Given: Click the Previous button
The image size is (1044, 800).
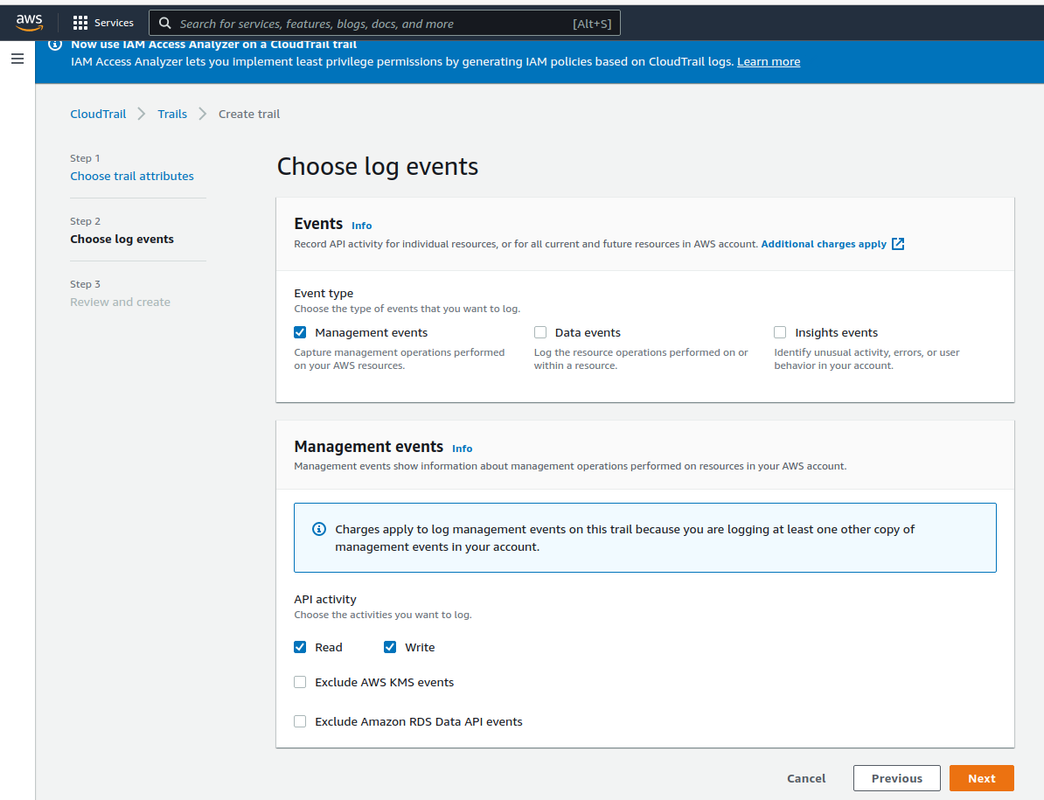Looking at the screenshot, I should 897,778.
